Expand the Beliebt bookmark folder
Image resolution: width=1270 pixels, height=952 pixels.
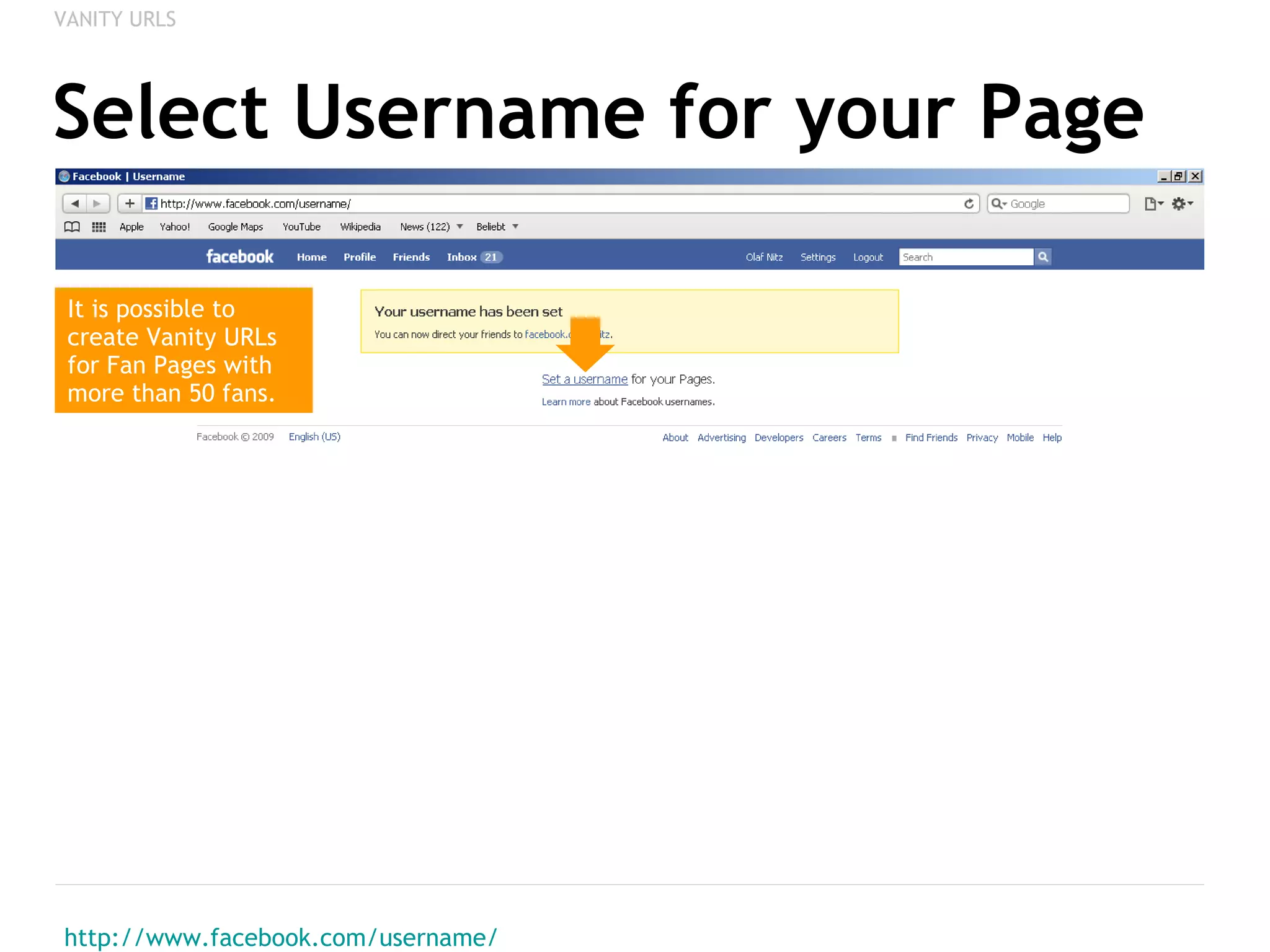(x=497, y=227)
